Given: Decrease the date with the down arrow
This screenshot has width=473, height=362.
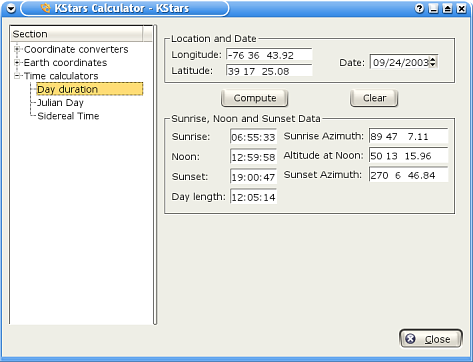Looking at the screenshot, I should click(x=433, y=65).
